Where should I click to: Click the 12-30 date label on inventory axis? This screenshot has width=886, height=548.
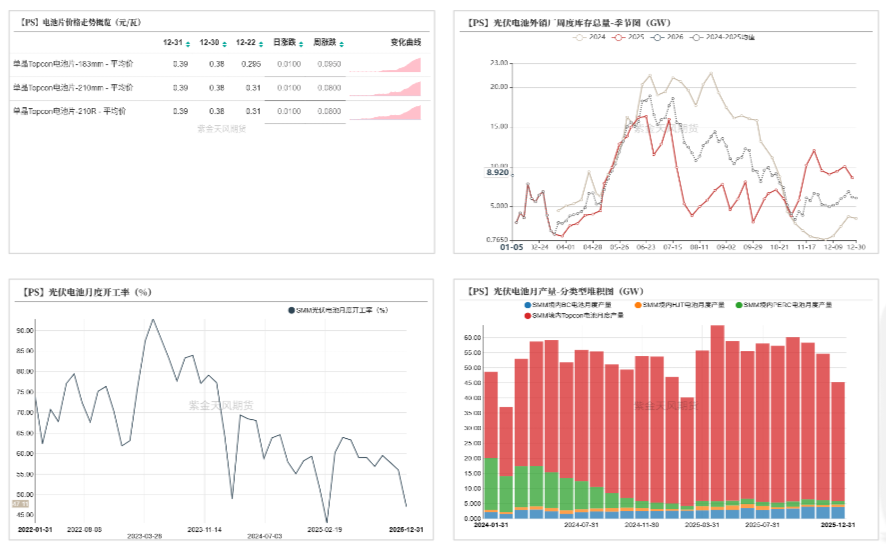pyautogui.click(x=855, y=247)
